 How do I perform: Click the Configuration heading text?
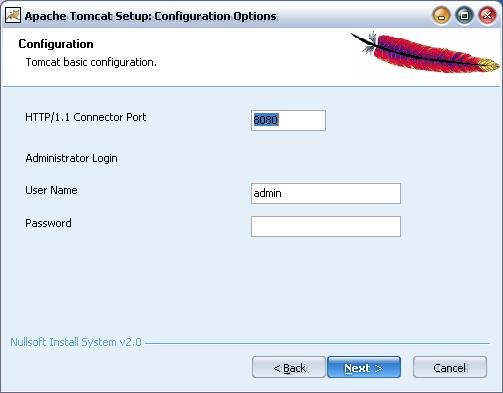pyautogui.click(x=56, y=44)
